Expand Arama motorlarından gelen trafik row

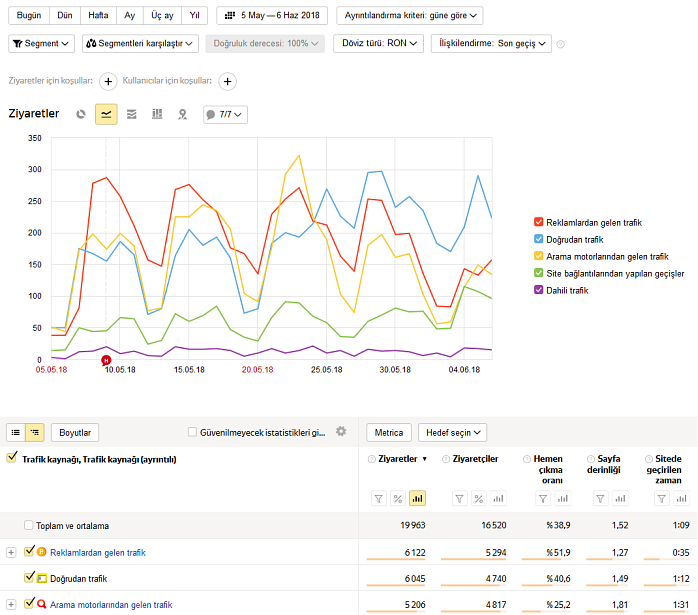pyautogui.click(x=11, y=605)
